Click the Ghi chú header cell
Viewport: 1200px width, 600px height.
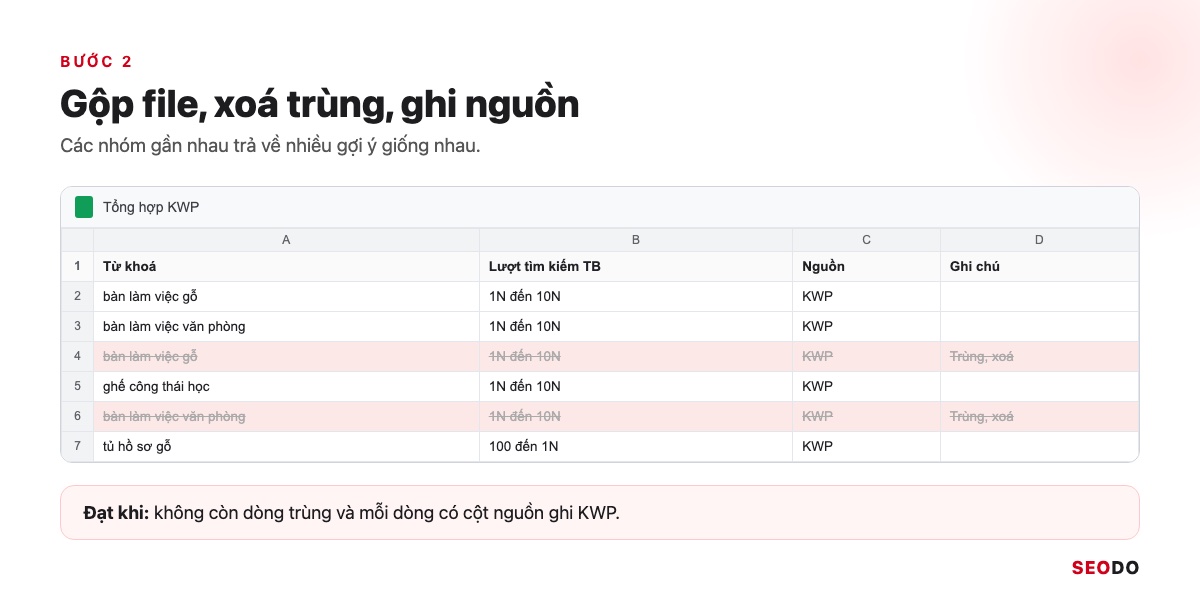1039,267
